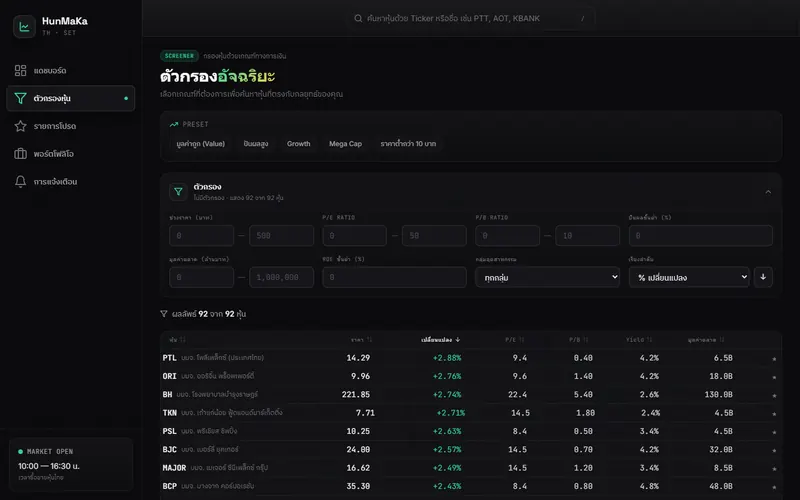Select the funnel icon in sidebar screener item
Viewport: 800px width, 500px height.
(20, 98)
